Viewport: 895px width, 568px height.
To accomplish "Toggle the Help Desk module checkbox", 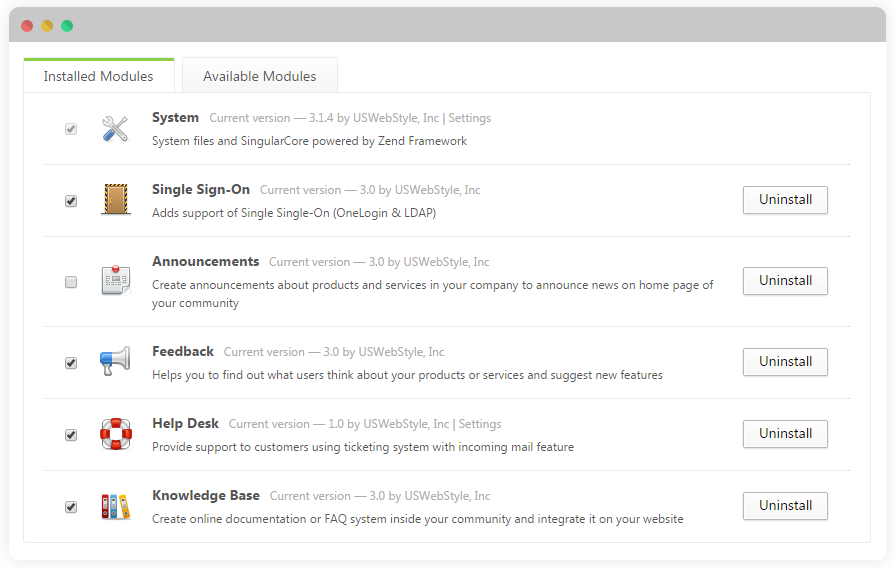I will tap(71, 435).
